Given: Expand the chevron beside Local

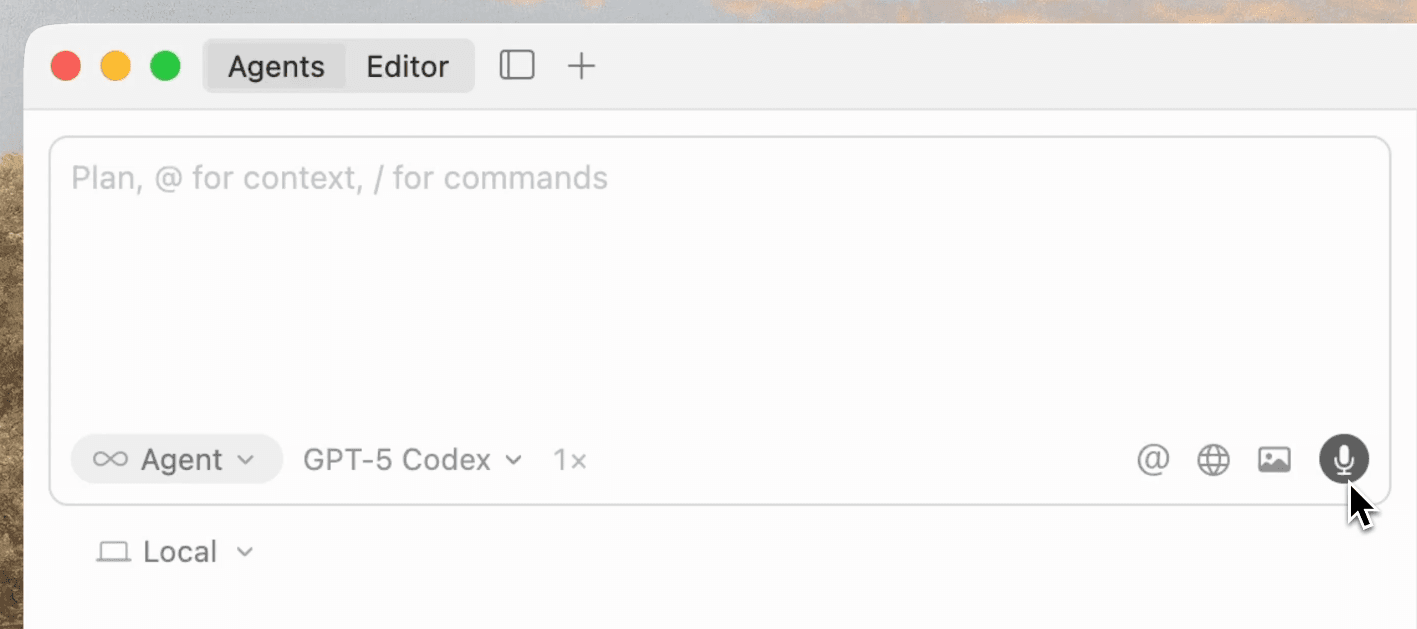Looking at the screenshot, I should pyautogui.click(x=245, y=552).
